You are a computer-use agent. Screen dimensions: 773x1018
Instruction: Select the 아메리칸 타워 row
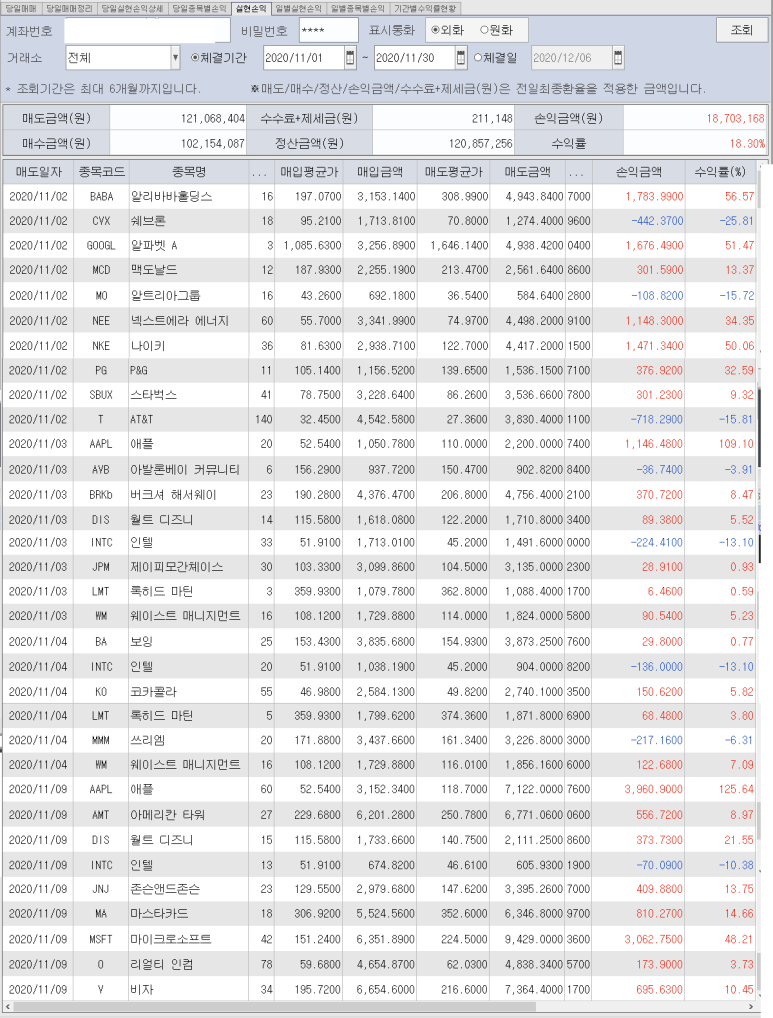coord(379,815)
